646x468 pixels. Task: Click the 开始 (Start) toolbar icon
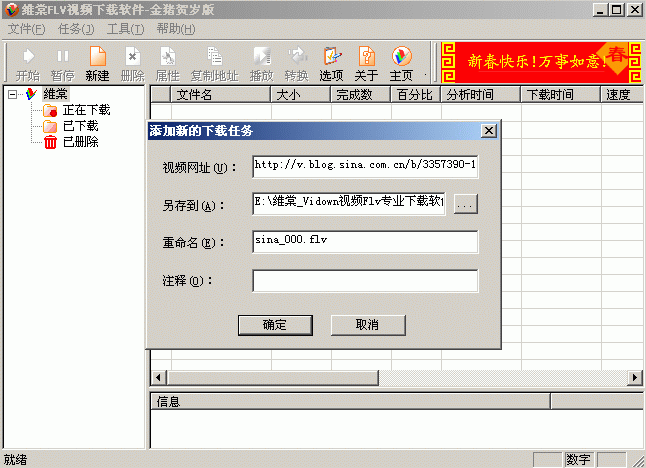28,58
